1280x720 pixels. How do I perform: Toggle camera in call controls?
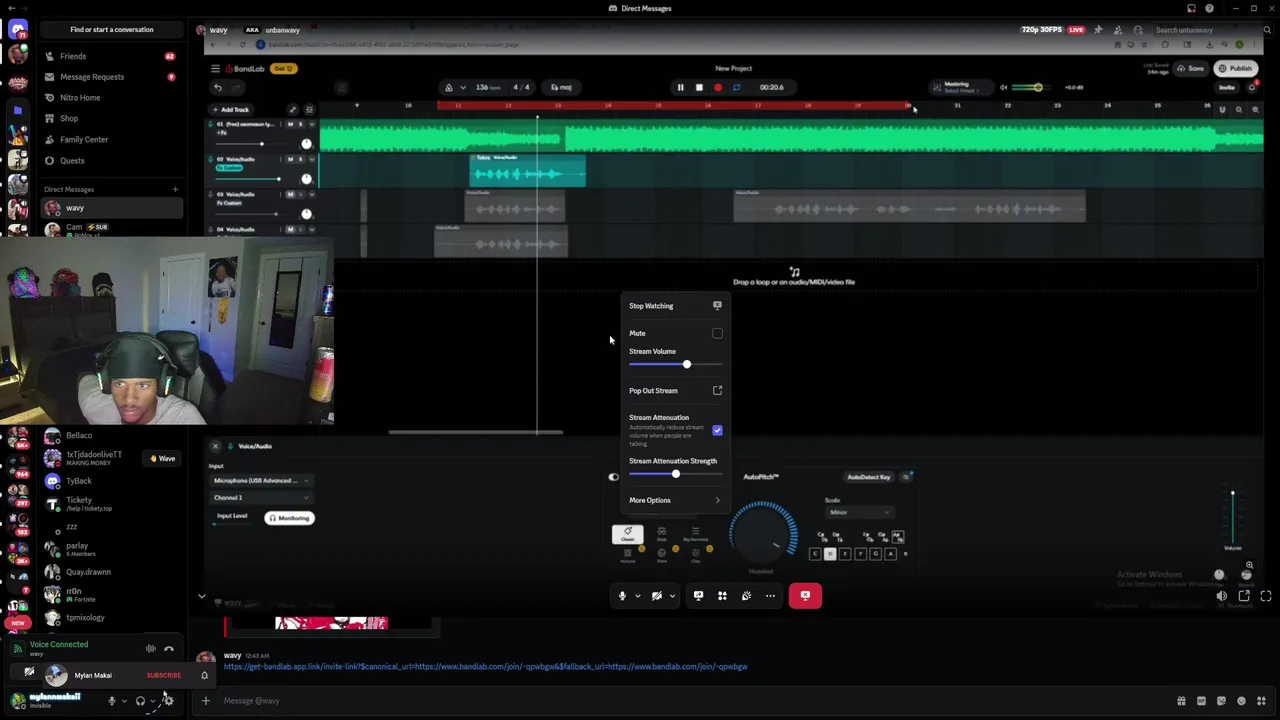tap(657, 596)
